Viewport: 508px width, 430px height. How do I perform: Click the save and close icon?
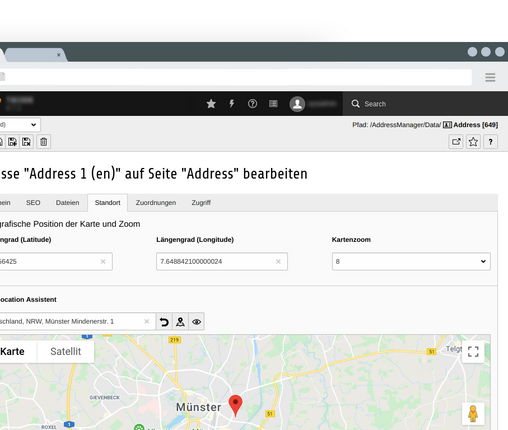click(27, 142)
